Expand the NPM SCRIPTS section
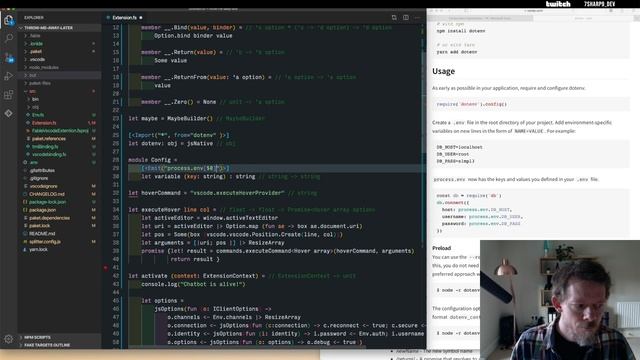The height and width of the screenshot is (360, 640). coord(37,338)
